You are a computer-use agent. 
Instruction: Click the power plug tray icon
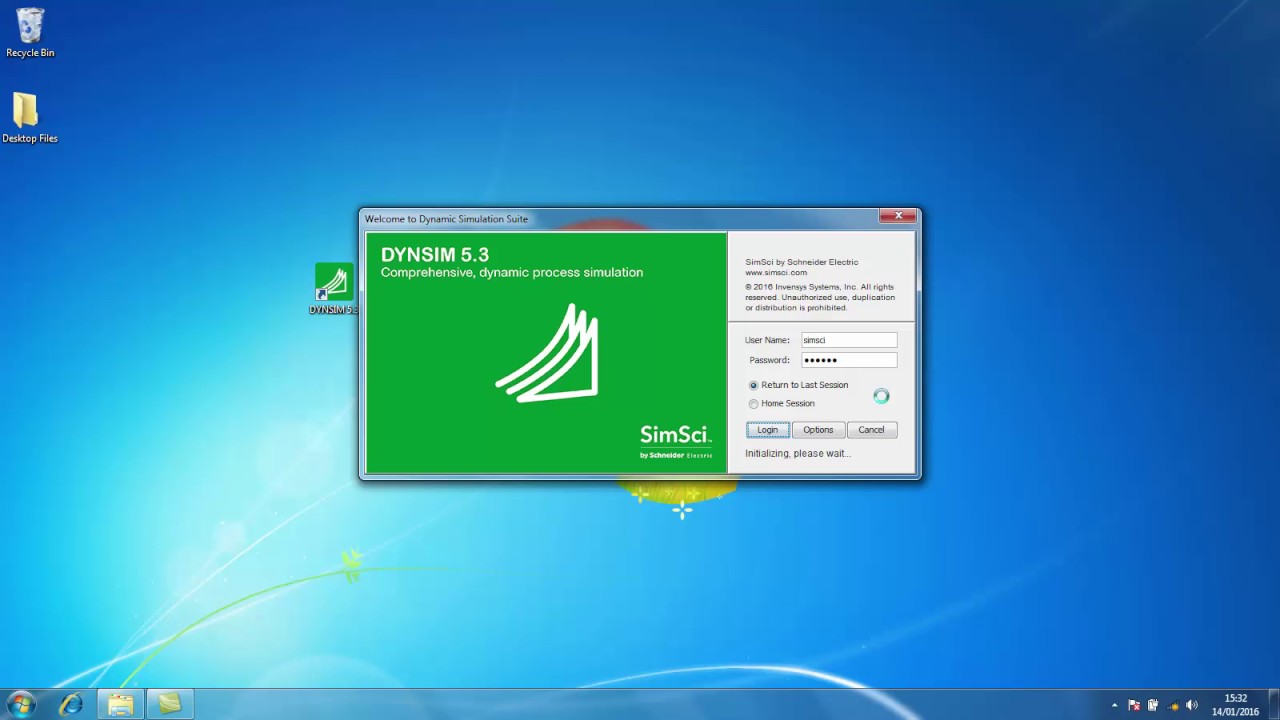[x=1153, y=705]
